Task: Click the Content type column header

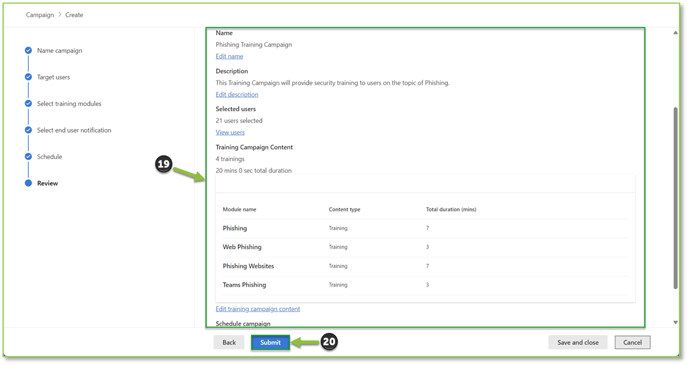Action: click(x=344, y=210)
